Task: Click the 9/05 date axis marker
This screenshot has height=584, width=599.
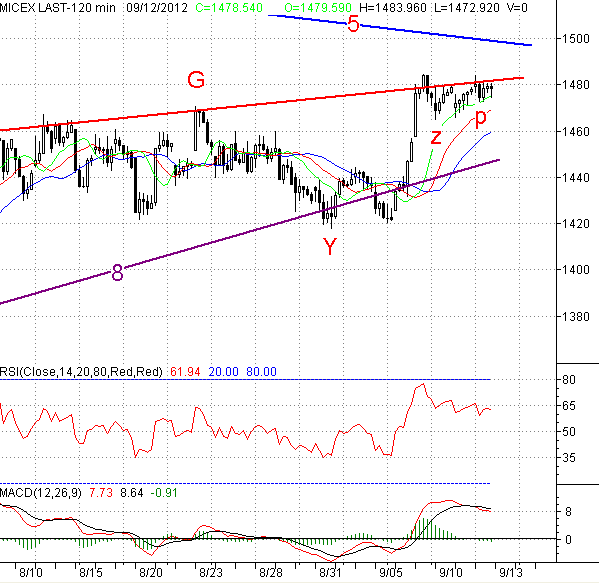Action: click(391, 573)
